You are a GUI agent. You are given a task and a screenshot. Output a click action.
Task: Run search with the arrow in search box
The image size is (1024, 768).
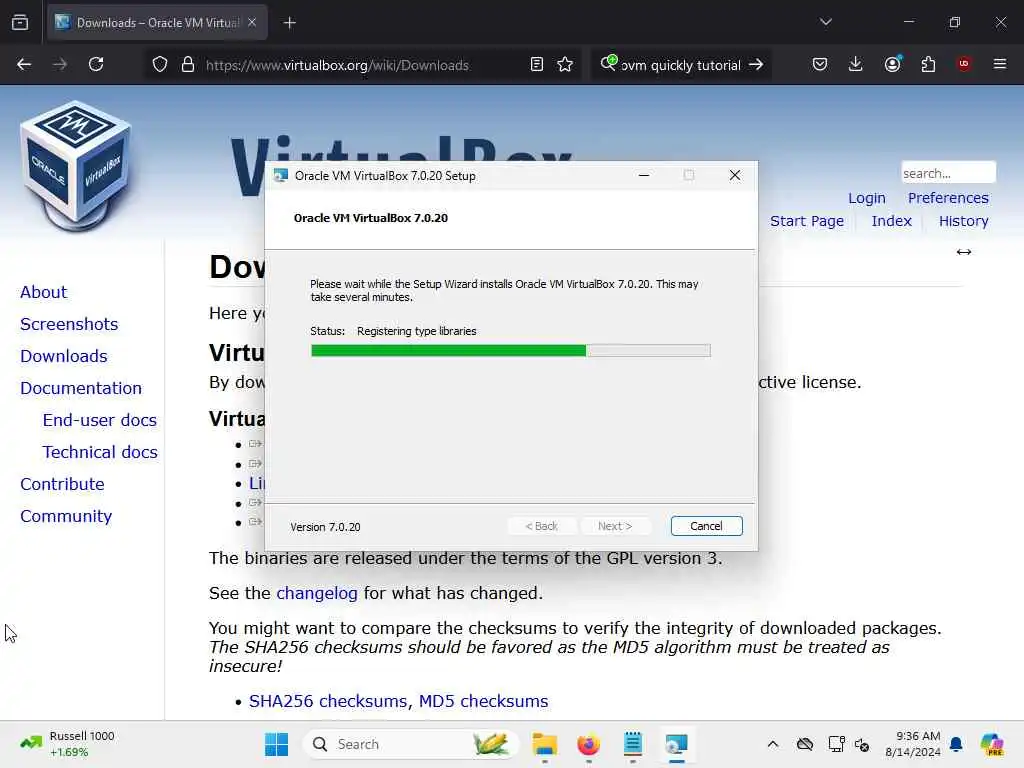[756, 64]
